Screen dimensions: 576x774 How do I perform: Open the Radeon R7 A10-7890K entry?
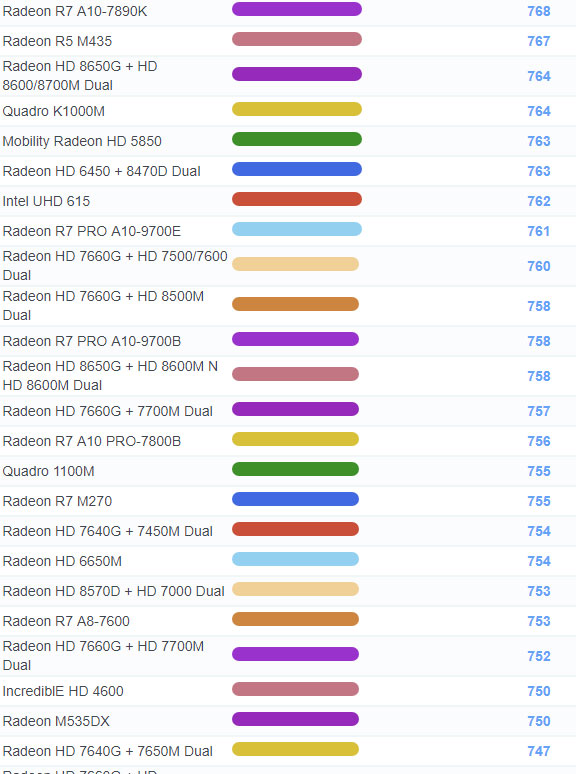75,11
